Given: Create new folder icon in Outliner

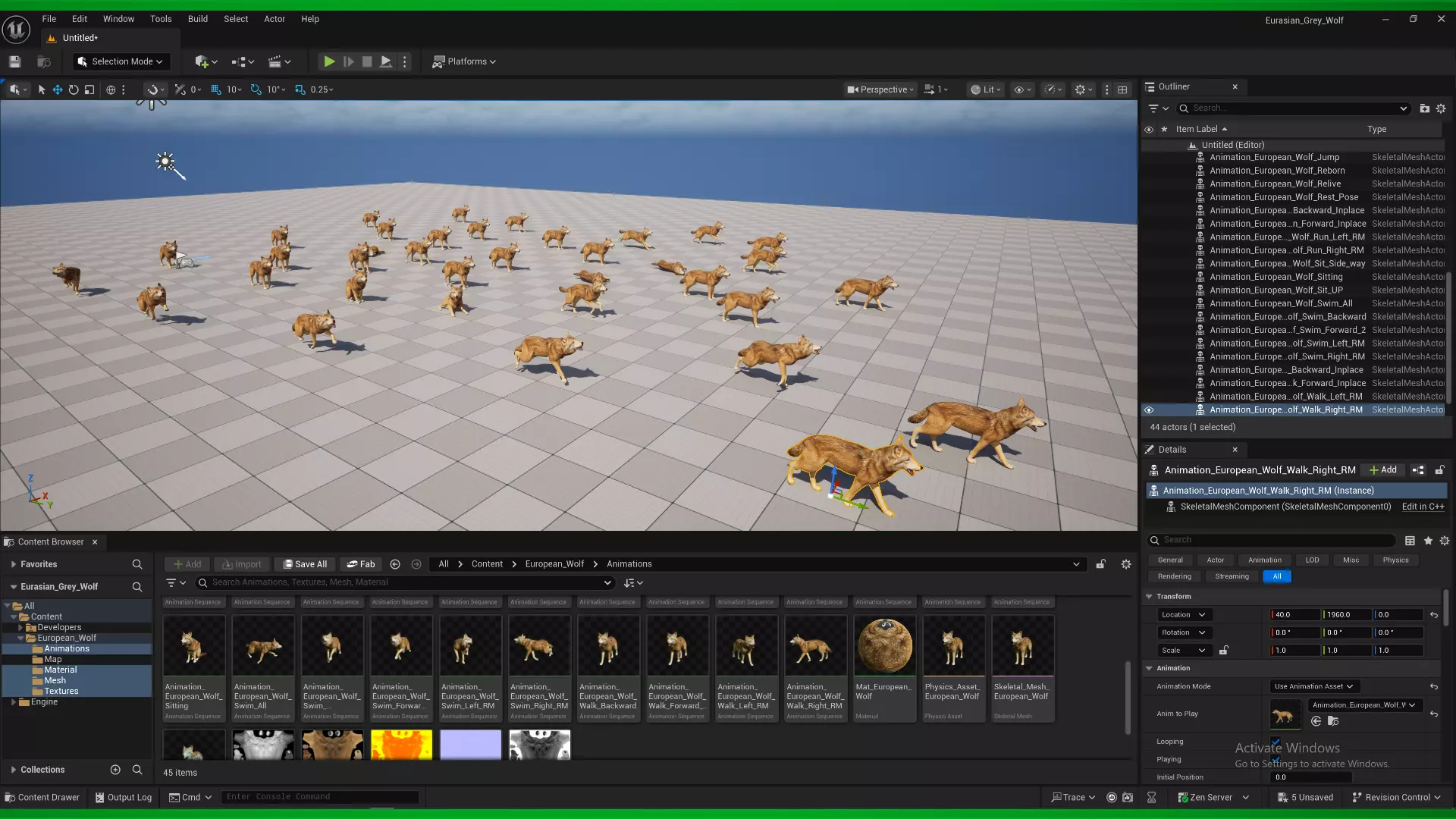Looking at the screenshot, I should click(x=1424, y=108).
